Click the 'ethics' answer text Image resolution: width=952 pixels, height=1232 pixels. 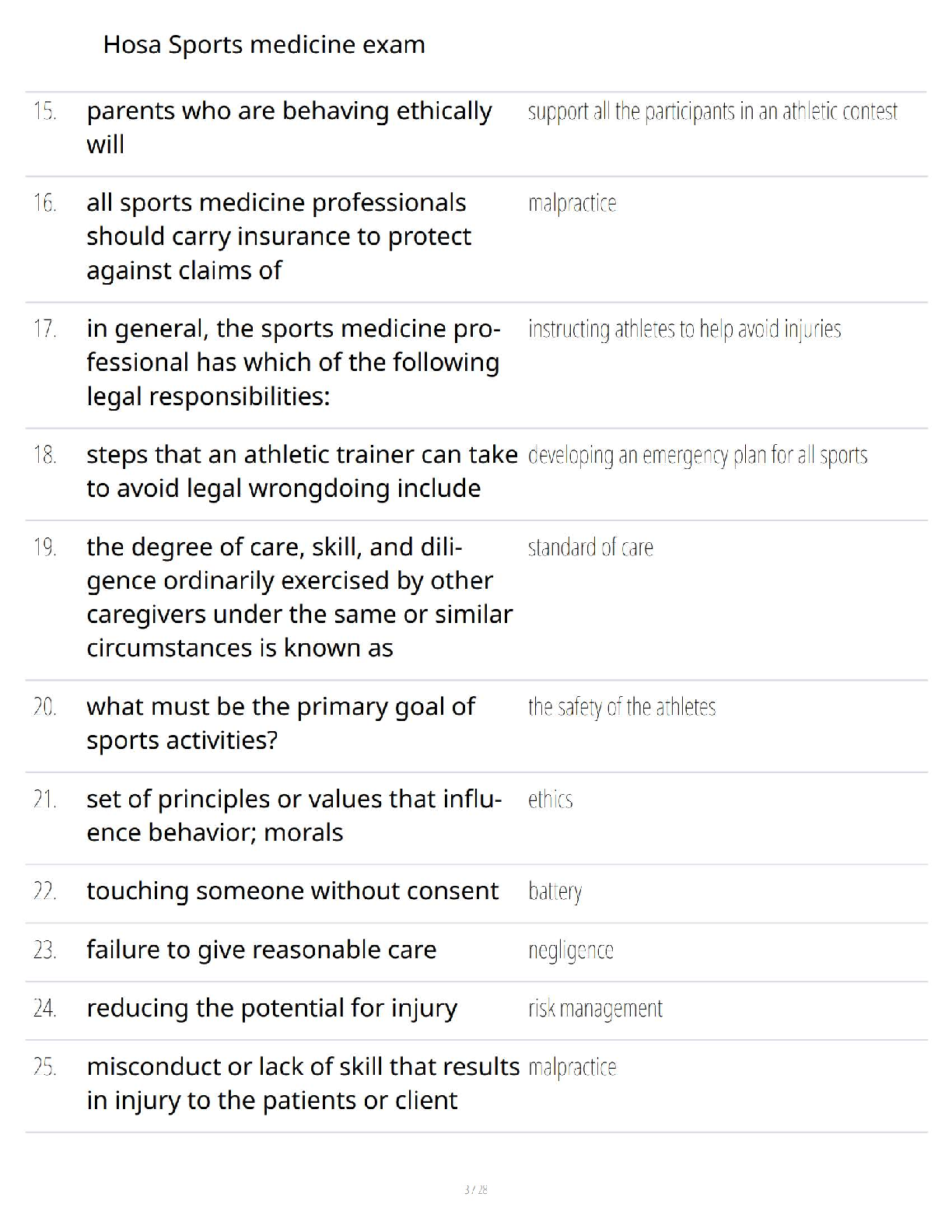(550, 800)
